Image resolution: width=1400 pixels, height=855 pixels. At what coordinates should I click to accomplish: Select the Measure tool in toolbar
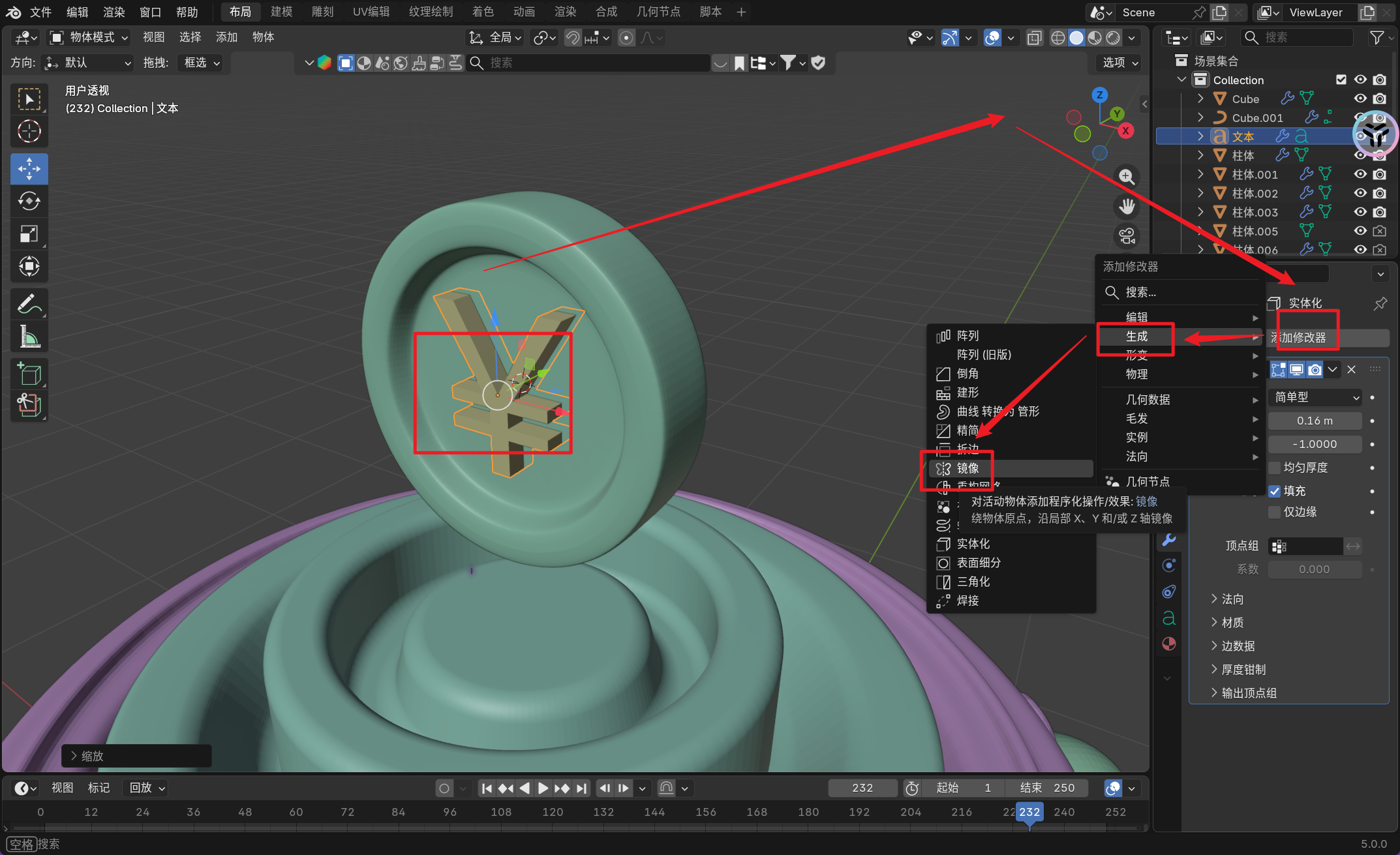pos(29,337)
